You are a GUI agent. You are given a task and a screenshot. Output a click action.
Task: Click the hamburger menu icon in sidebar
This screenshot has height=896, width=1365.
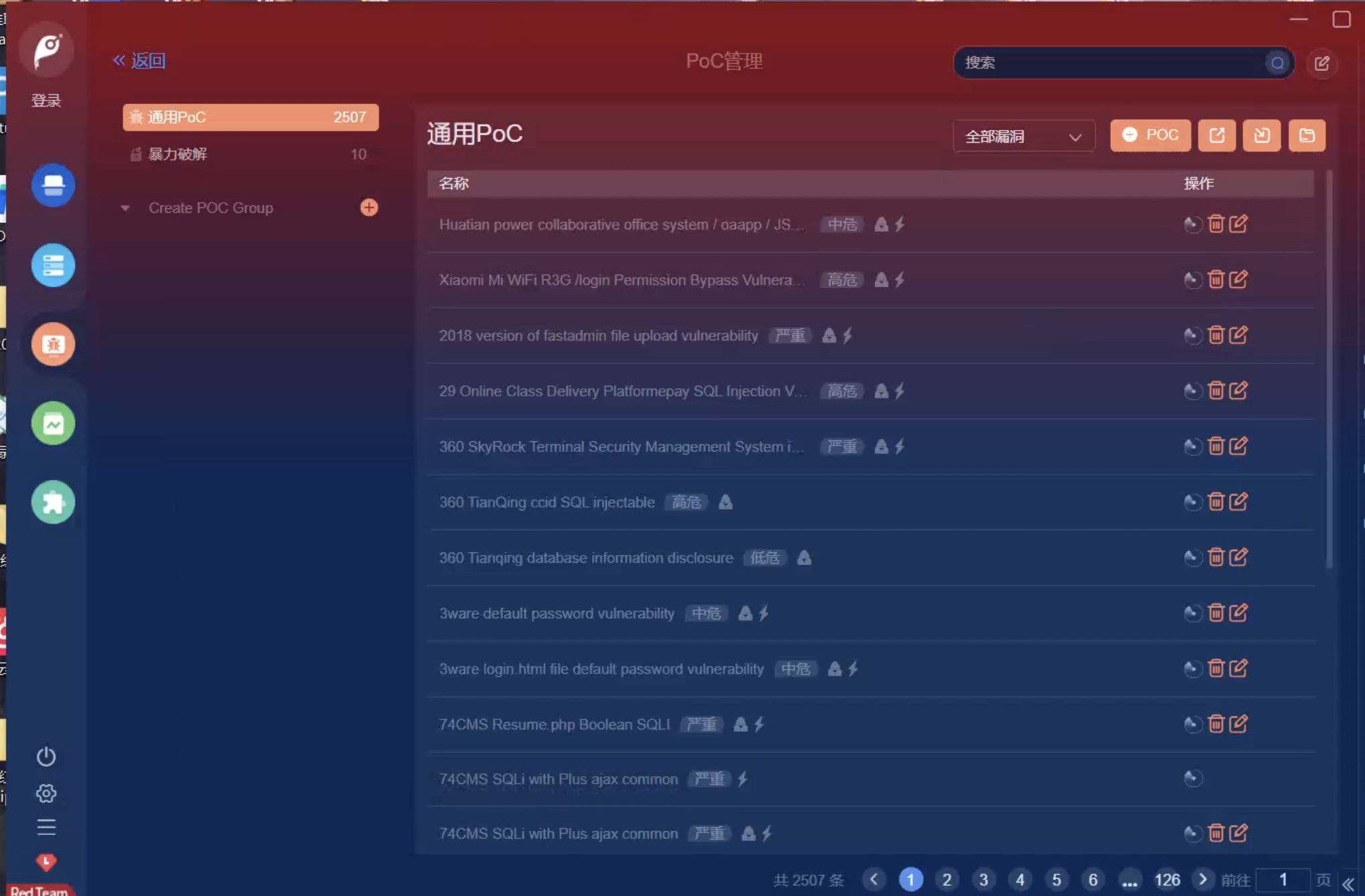(x=46, y=828)
